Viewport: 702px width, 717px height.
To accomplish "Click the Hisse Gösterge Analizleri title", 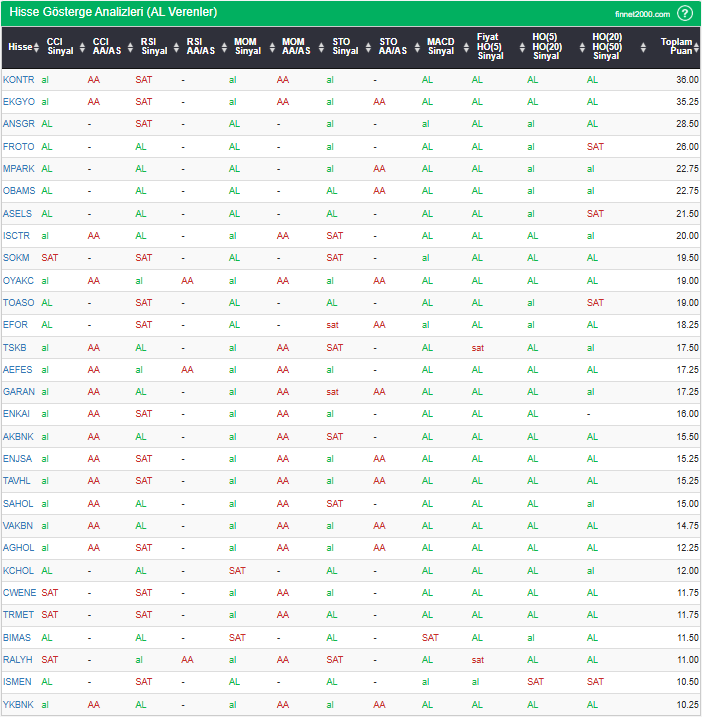I will tap(111, 13).
